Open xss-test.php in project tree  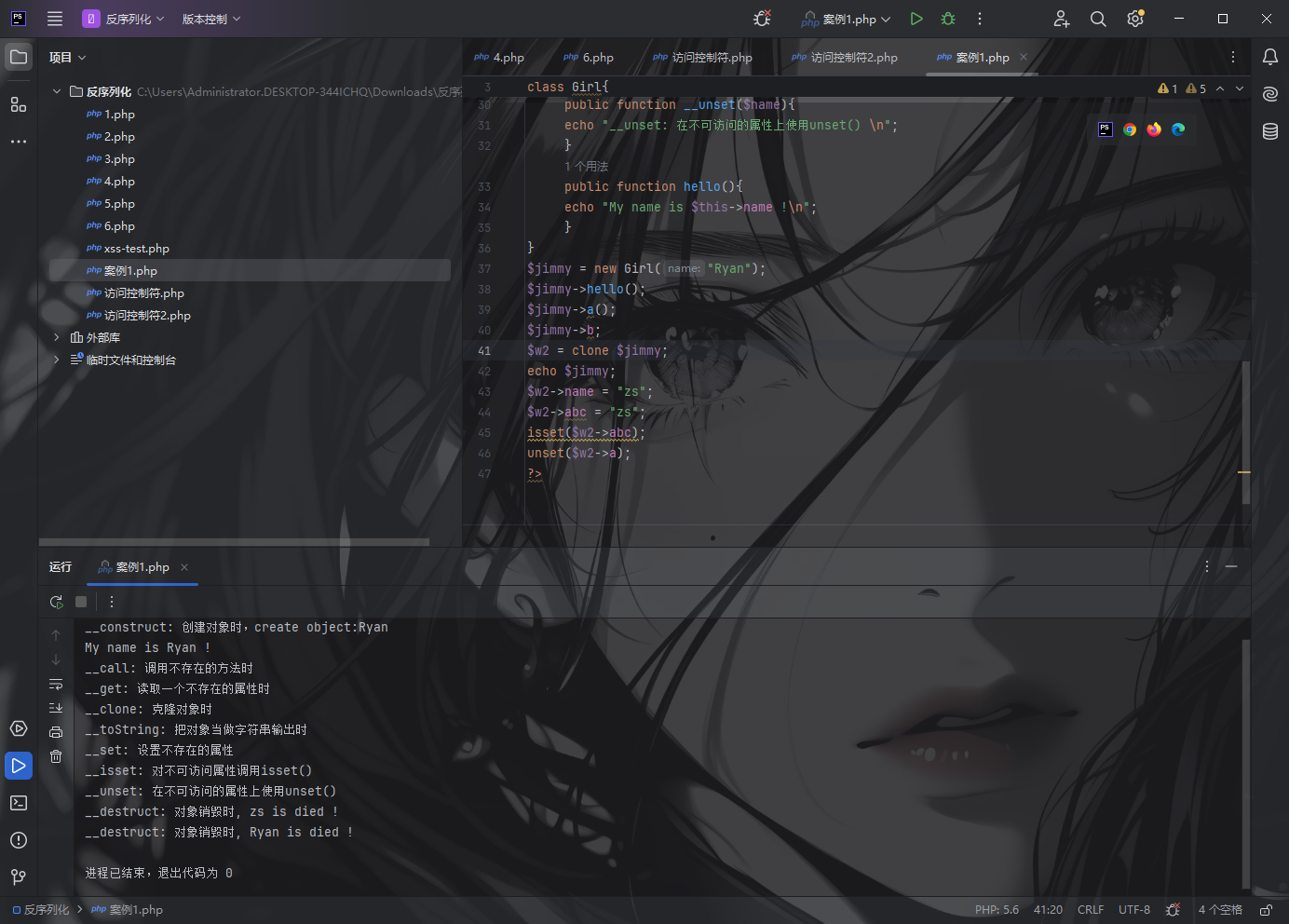click(x=137, y=248)
